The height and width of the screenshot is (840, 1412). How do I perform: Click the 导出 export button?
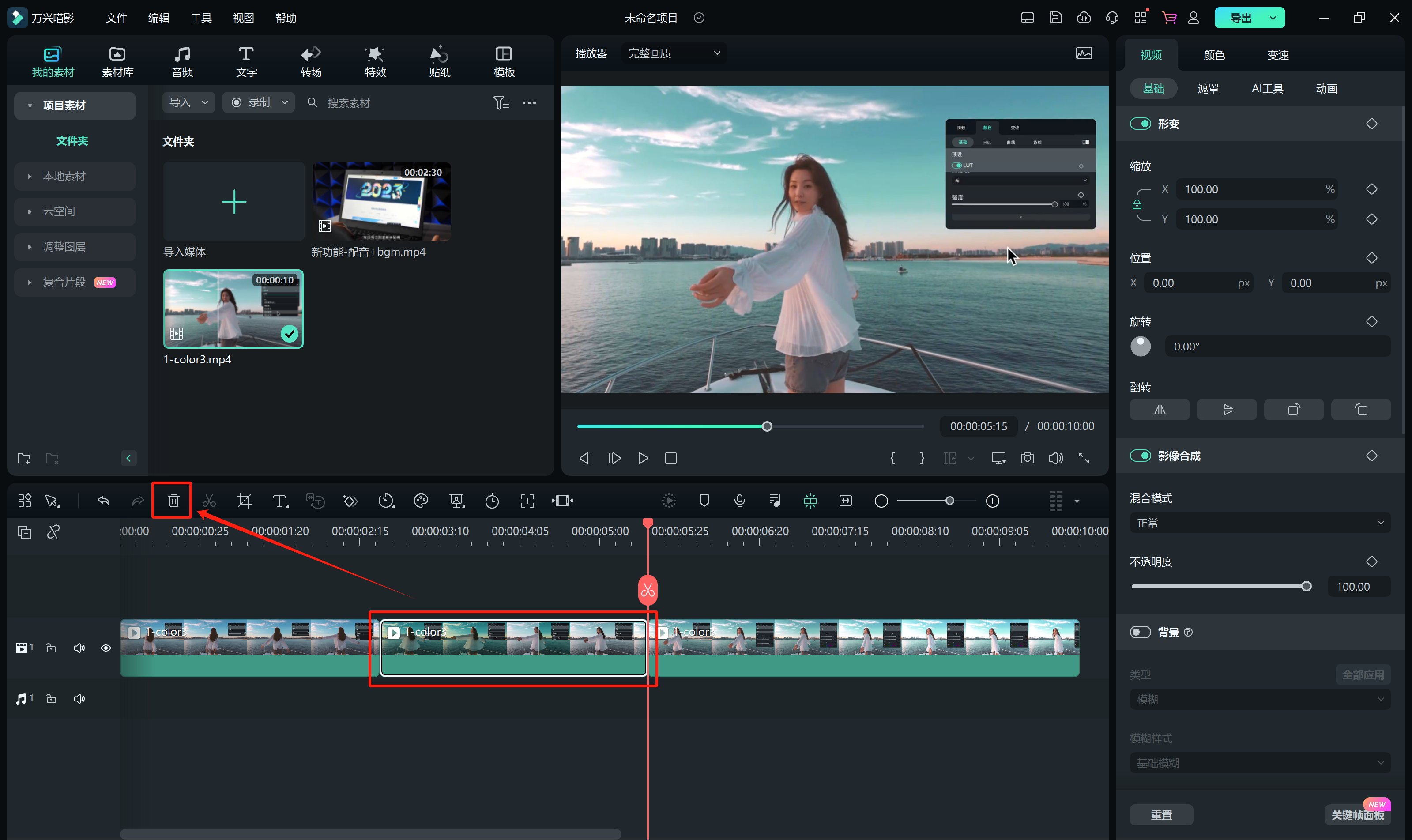tap(1241, 18)
